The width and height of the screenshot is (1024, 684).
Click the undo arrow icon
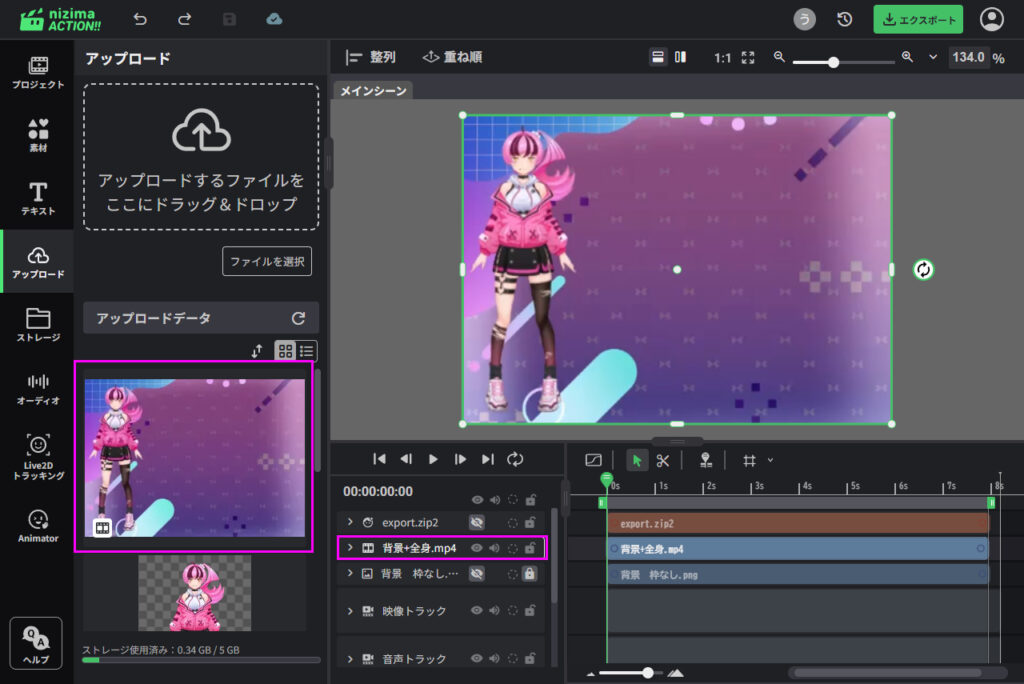click(x=140, y=19)
